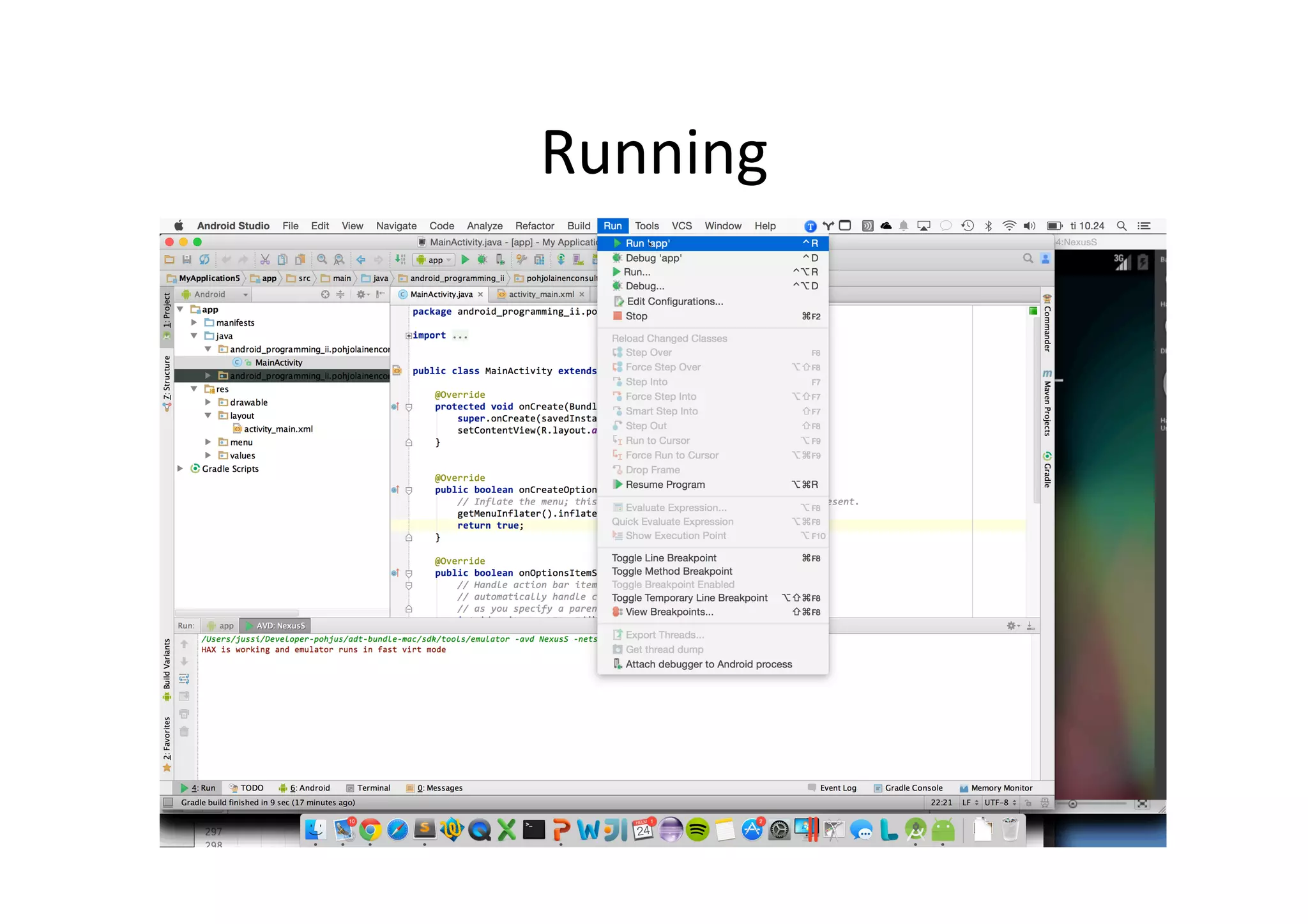Toggle the Maven Projects side panel
Viewport: 1308px width, 924px height.
point(1047,403)
